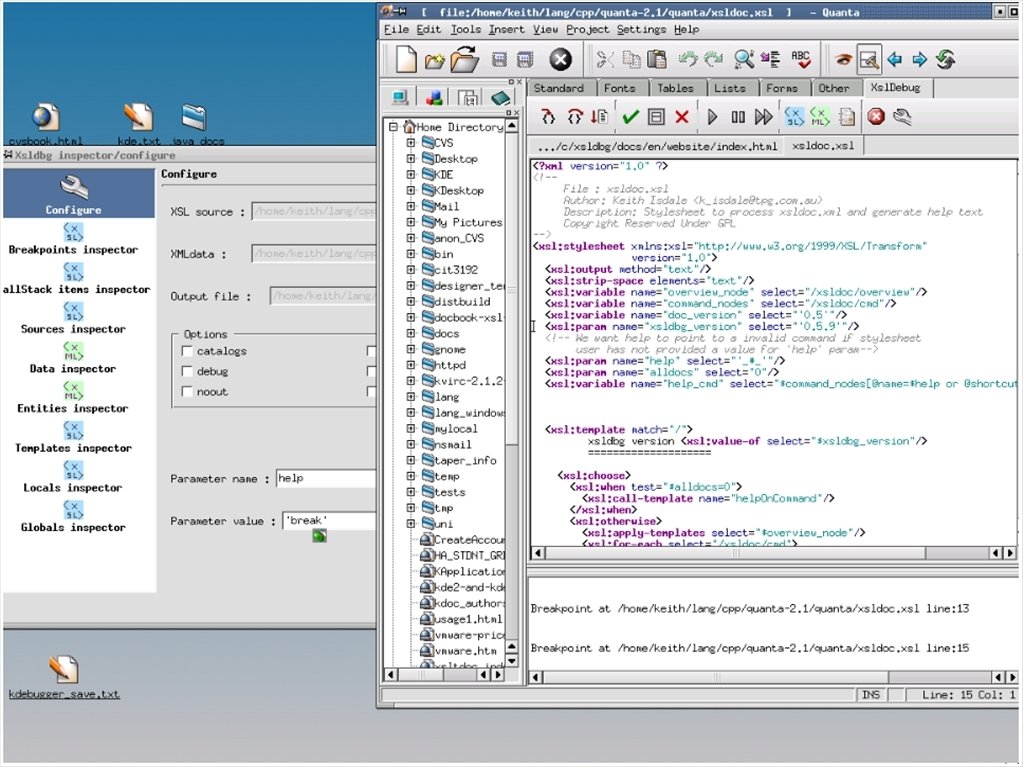The width and height of the screenshot is (1023, 767).
Task: Click the Cut scissors icon
Action: coord(605,59)
